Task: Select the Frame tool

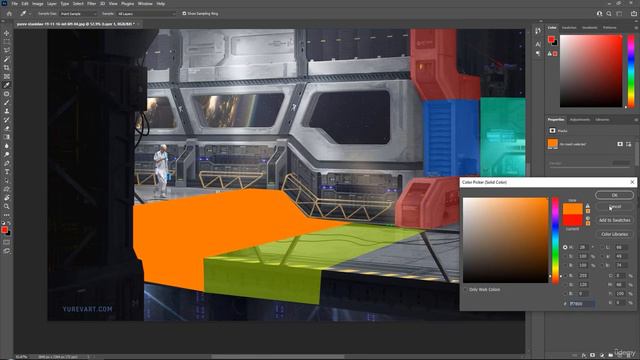Action: [x=7, y=76]
